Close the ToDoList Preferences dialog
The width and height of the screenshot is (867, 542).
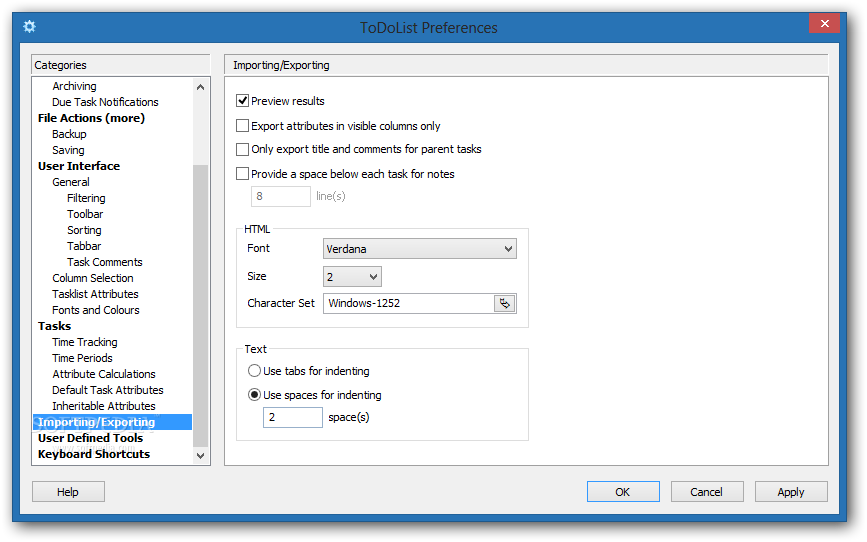pyautogui.click(x=824, y=23)
